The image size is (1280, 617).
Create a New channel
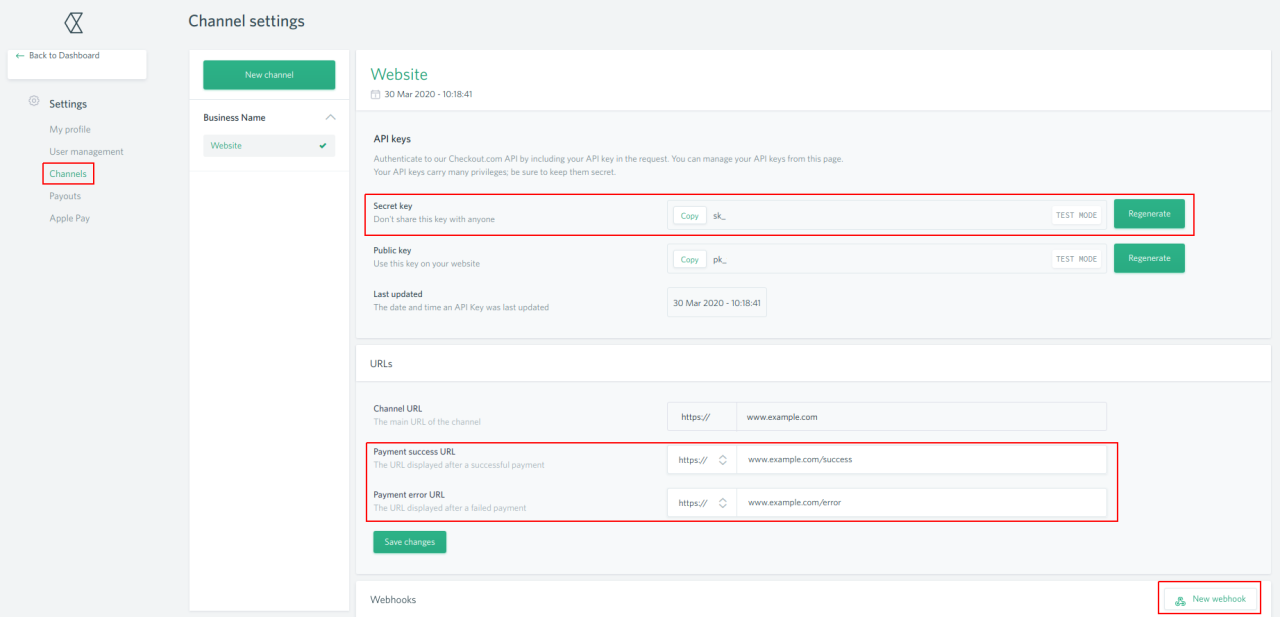pos(269,75)
